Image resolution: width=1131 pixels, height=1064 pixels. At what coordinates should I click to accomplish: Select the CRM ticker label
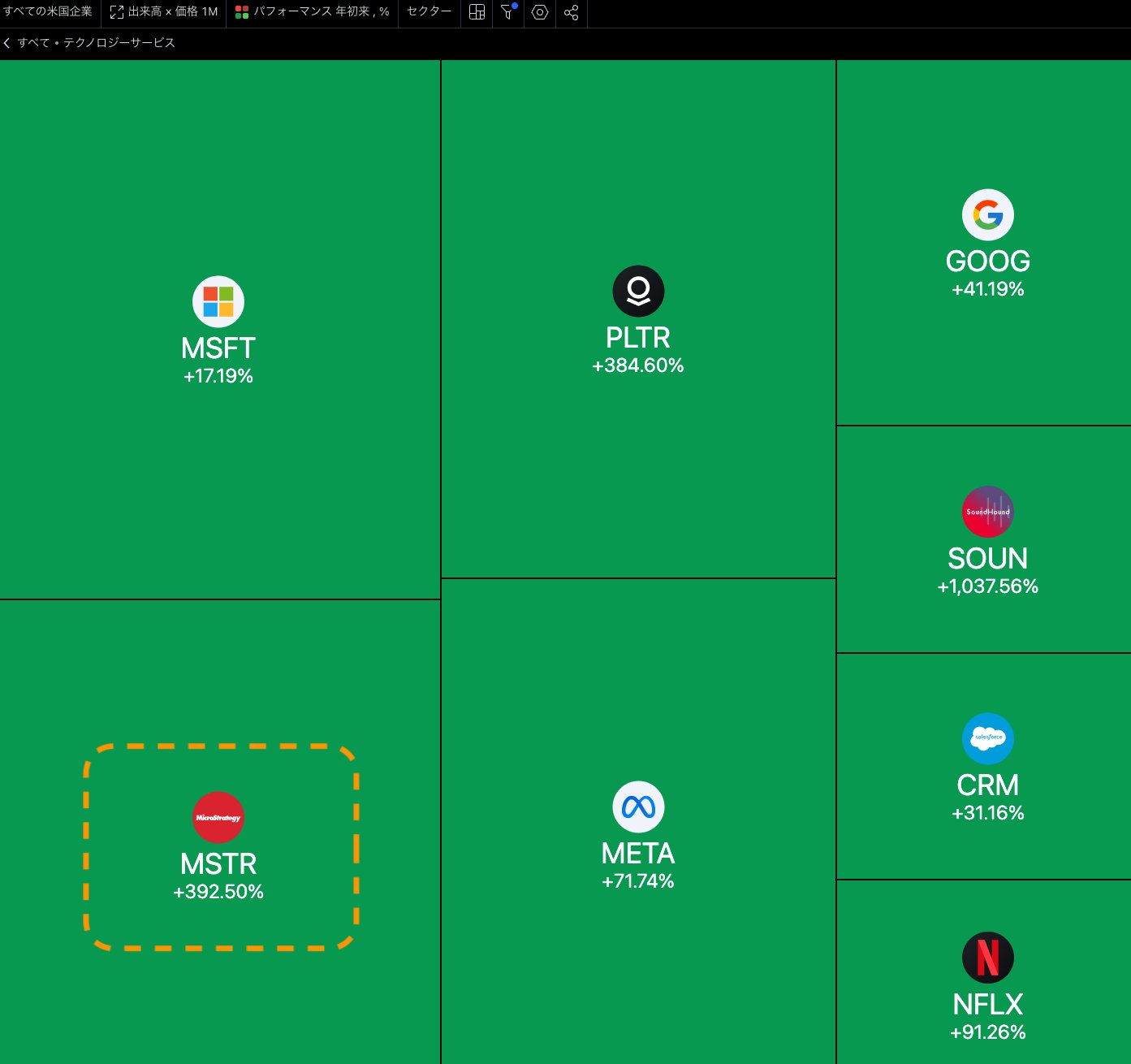click(988, 785)
